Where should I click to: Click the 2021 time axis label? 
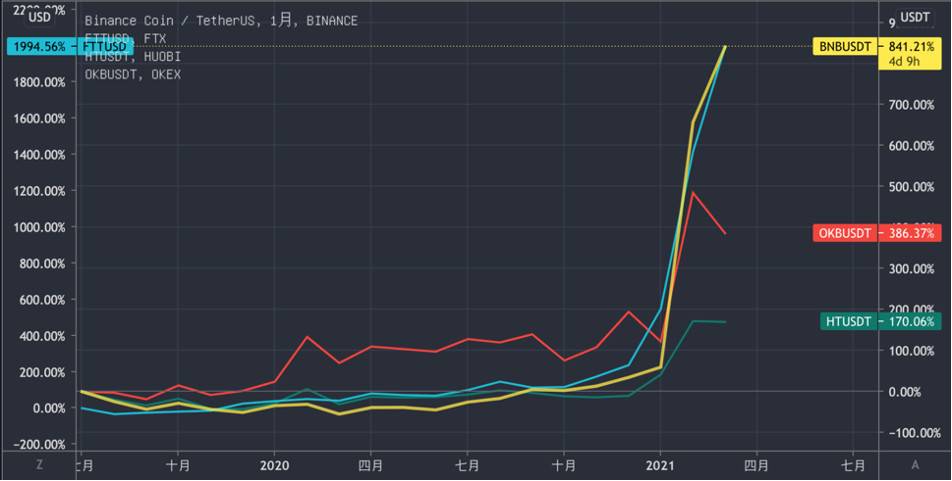click(661, 466)
